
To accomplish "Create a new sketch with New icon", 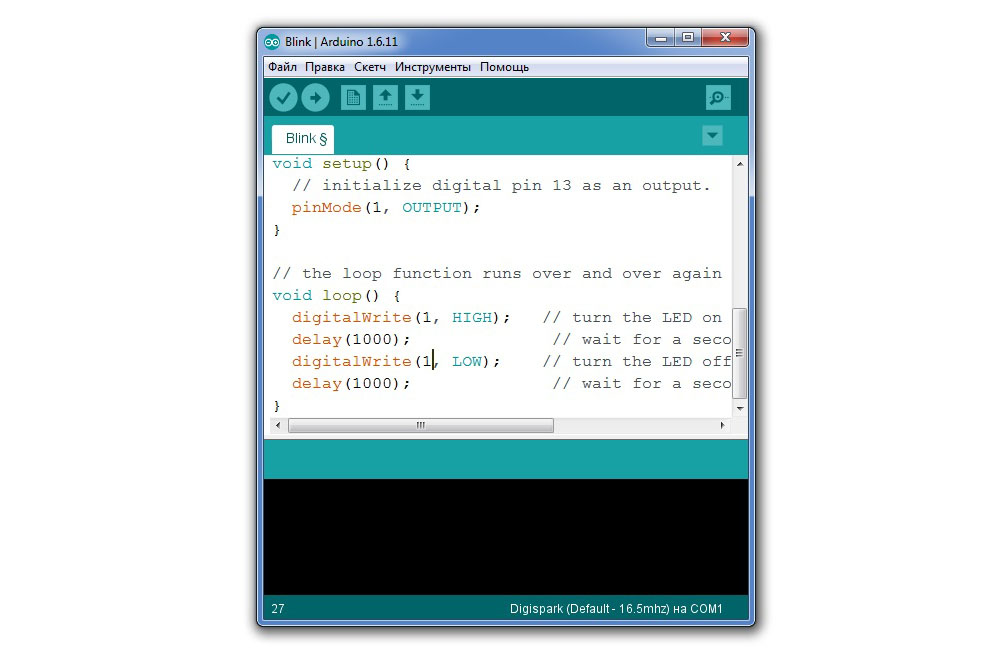I will tap(353, 97).
